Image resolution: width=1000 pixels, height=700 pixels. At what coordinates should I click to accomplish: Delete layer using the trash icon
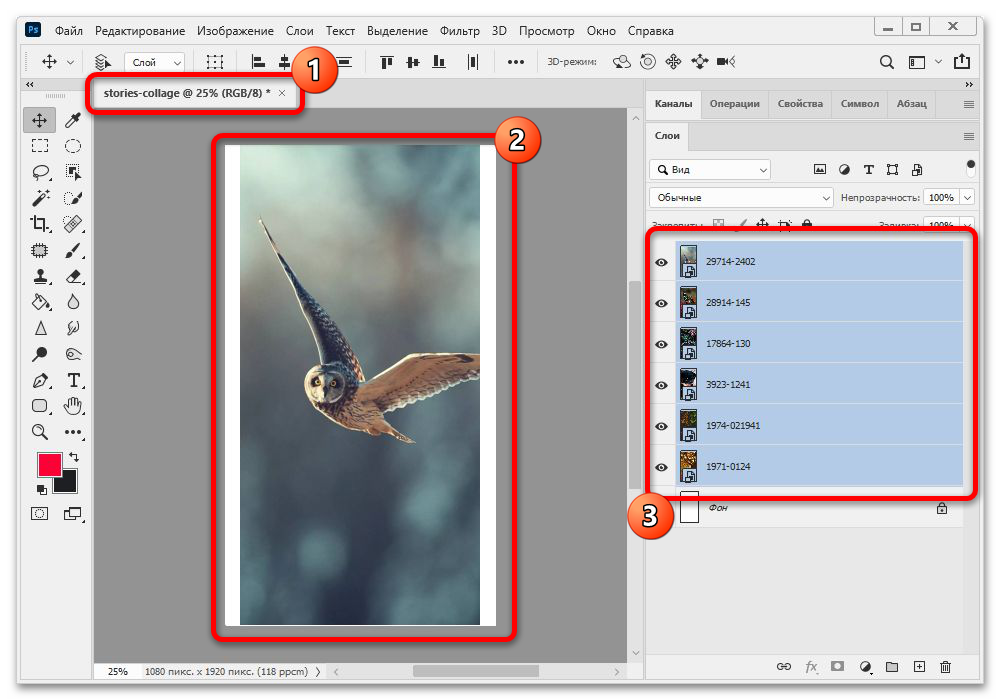[946, 667]
